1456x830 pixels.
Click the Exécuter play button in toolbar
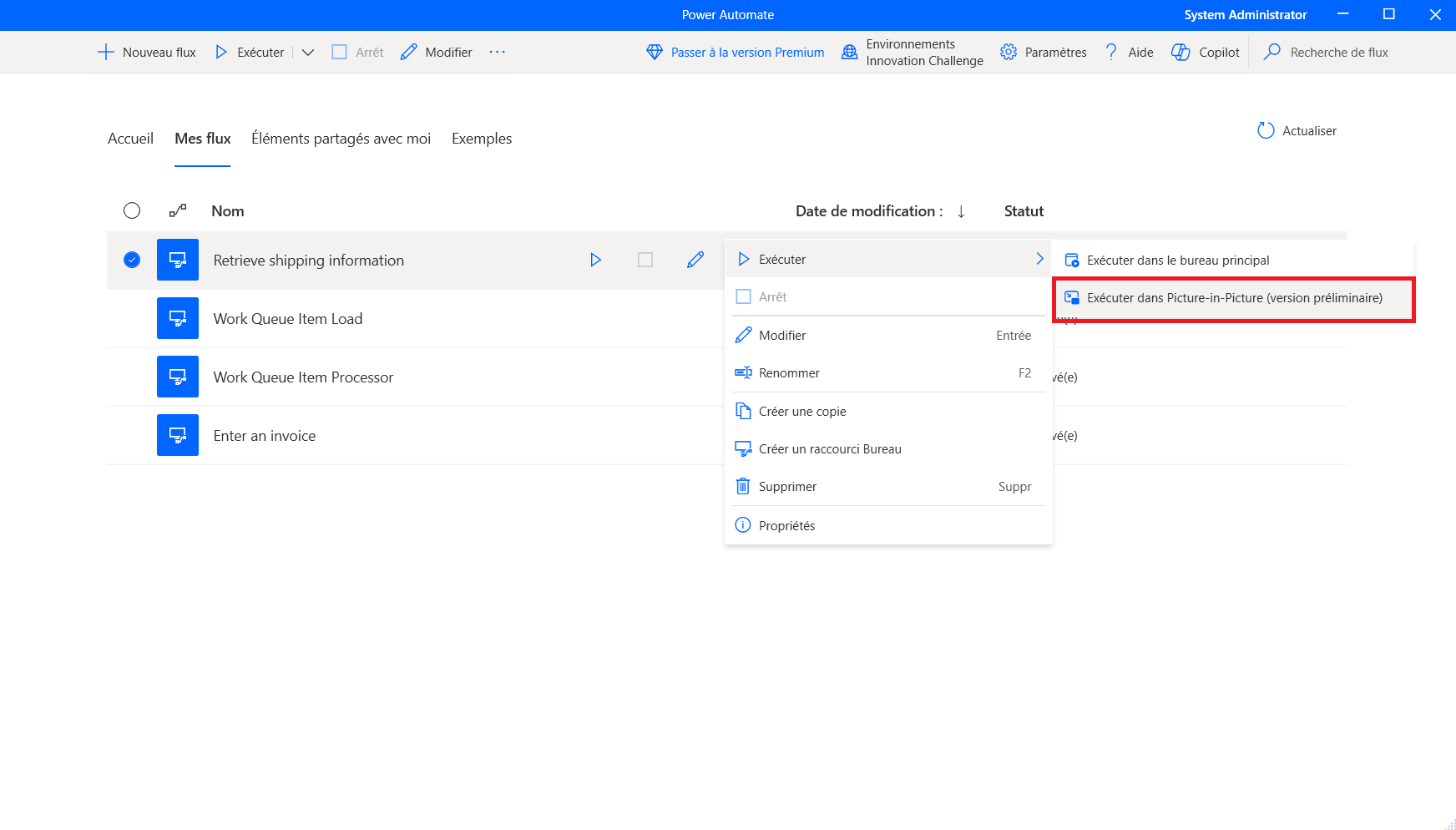click(x=250, y=52)
